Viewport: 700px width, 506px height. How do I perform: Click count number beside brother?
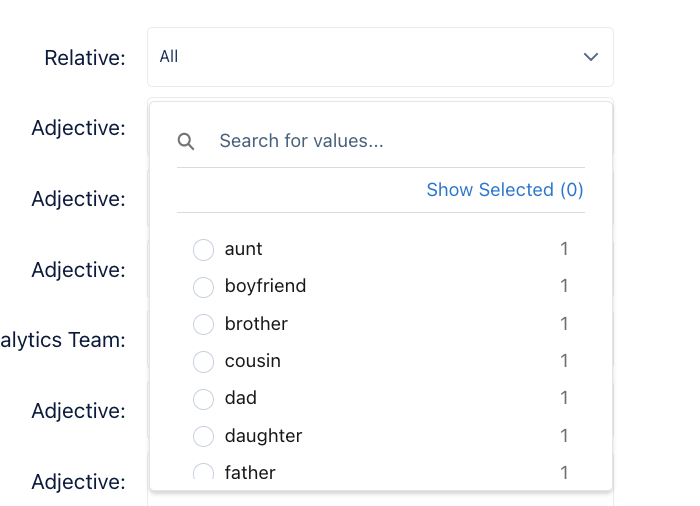(x=564, y=324)
